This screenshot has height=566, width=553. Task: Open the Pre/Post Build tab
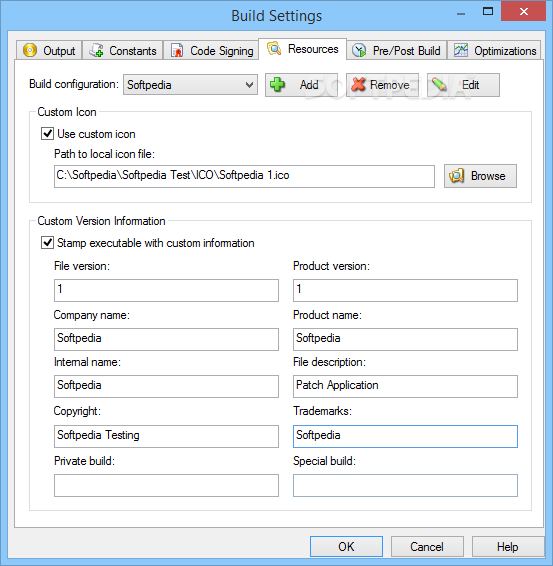coord(397,50)
